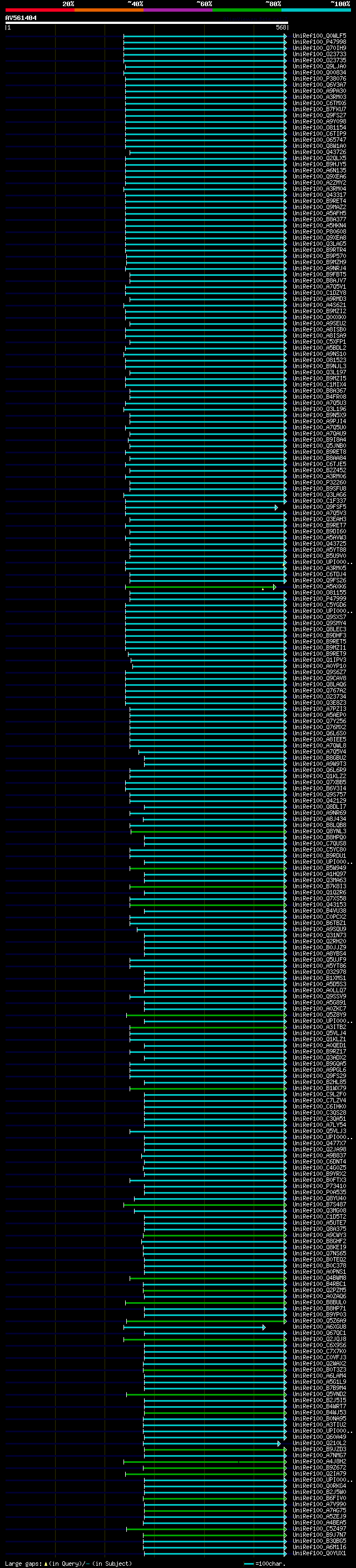356x1568 pixels.
Task: Click hit UniRef100_Q2QLX5
Action: click(x=319, y=159)
